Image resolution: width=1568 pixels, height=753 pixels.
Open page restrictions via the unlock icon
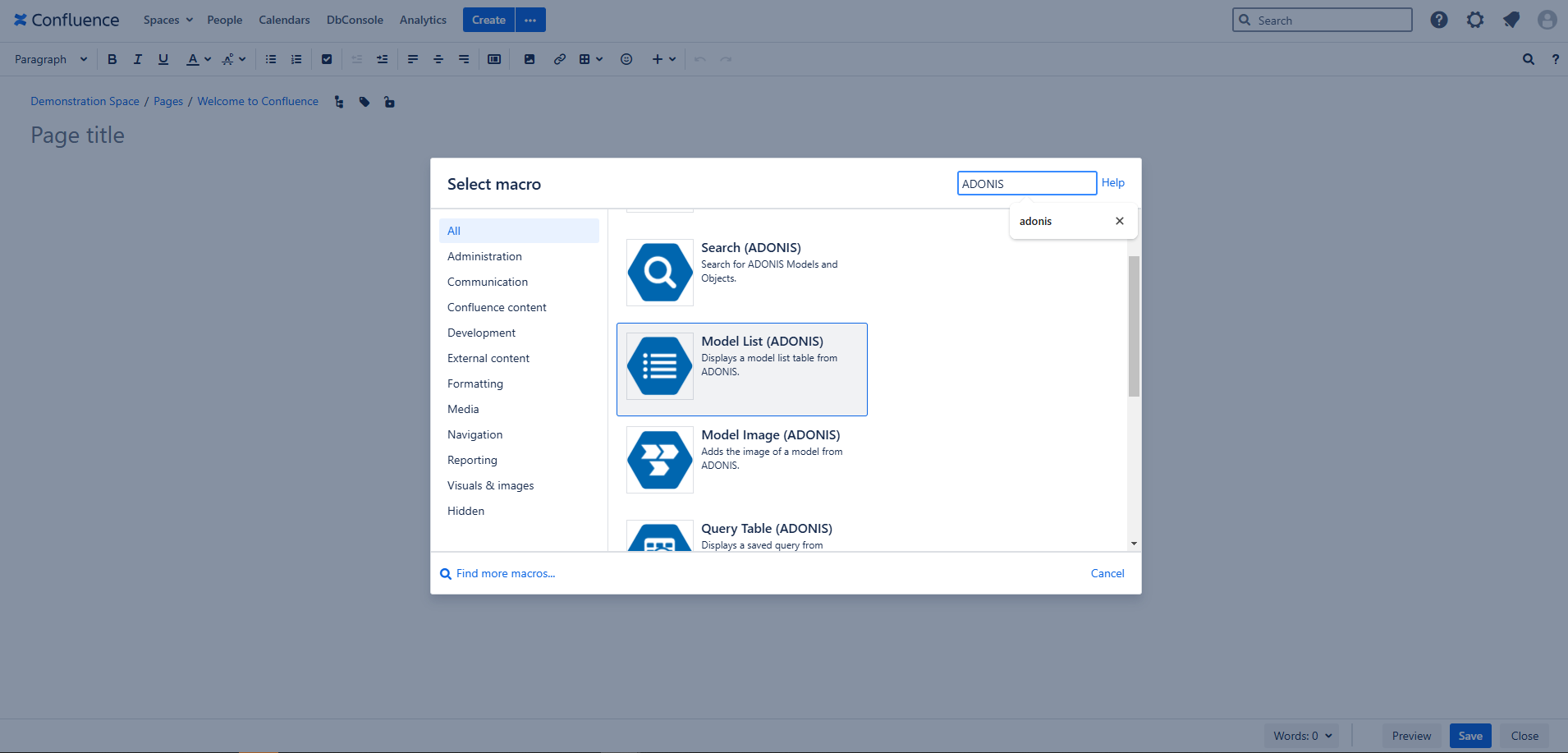(388, 101)
